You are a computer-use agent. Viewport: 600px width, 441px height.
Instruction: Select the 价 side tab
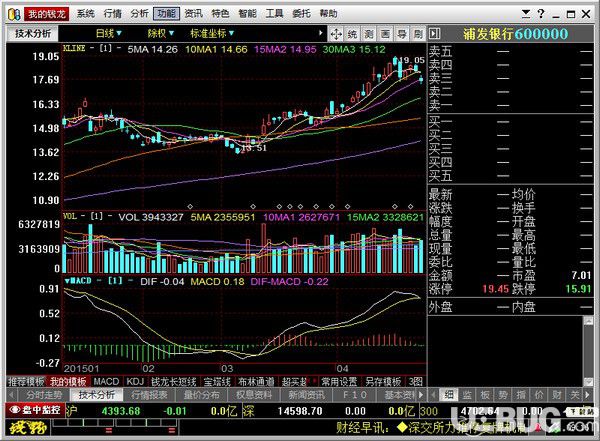pos(539,395)
